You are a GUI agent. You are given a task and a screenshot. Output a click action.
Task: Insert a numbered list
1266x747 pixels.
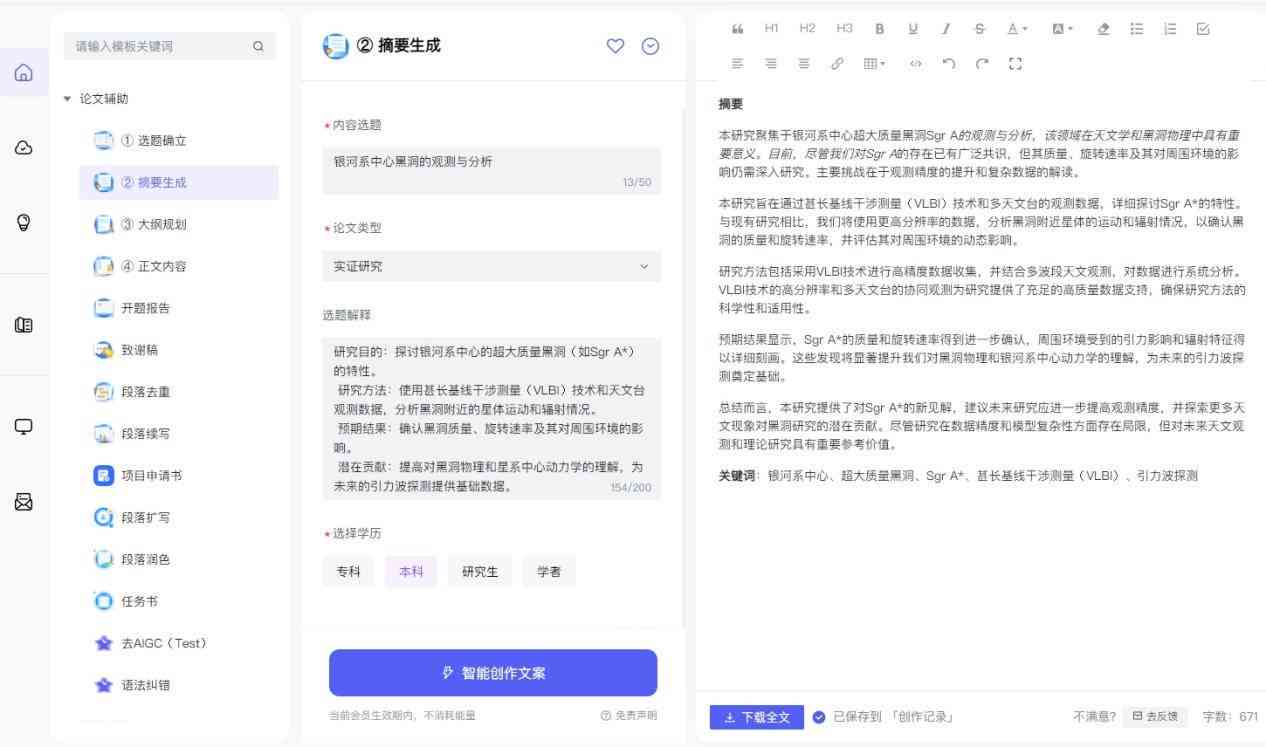tap(1170, 29)
